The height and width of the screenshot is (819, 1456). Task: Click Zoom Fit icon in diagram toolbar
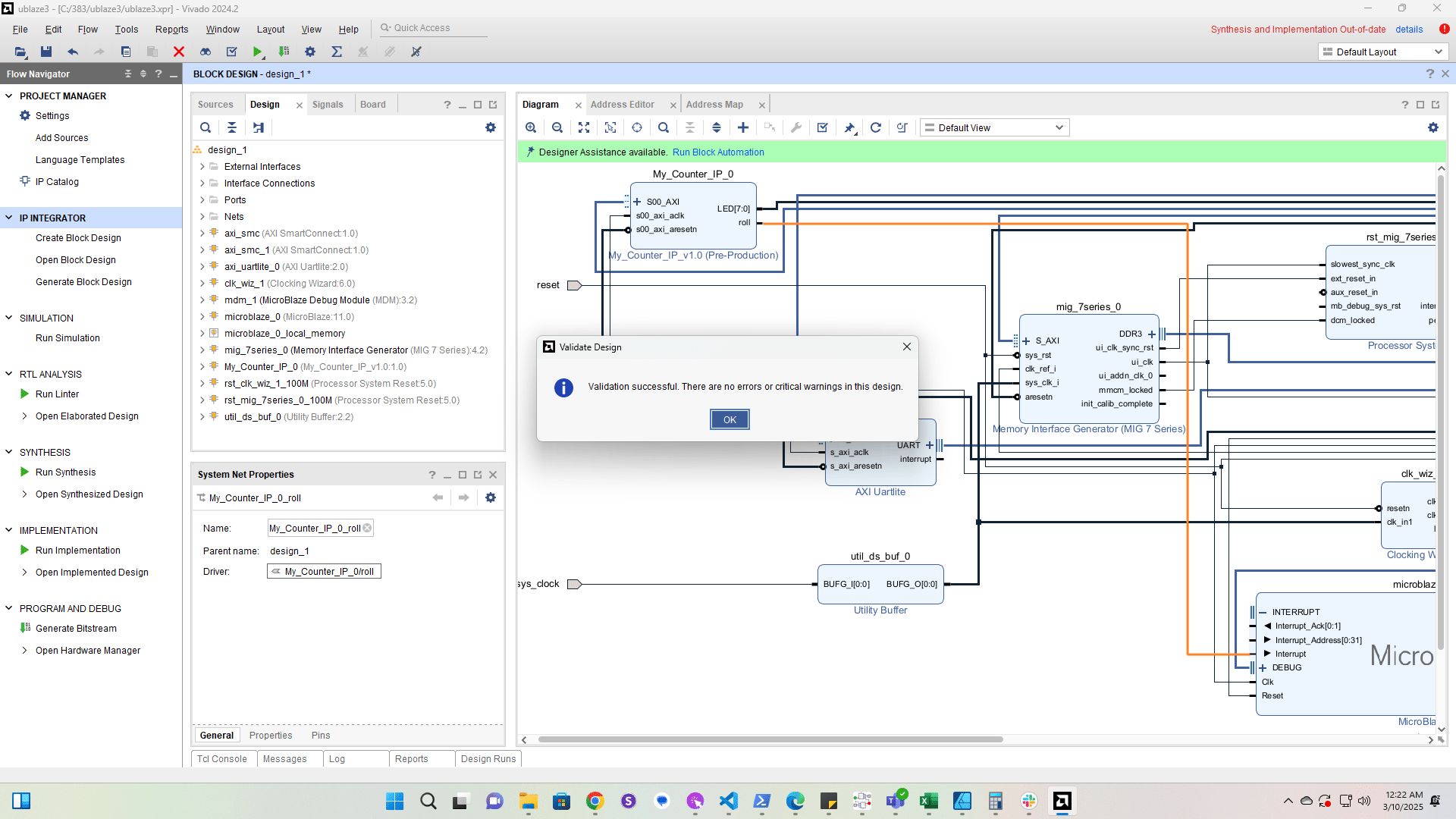583,127
